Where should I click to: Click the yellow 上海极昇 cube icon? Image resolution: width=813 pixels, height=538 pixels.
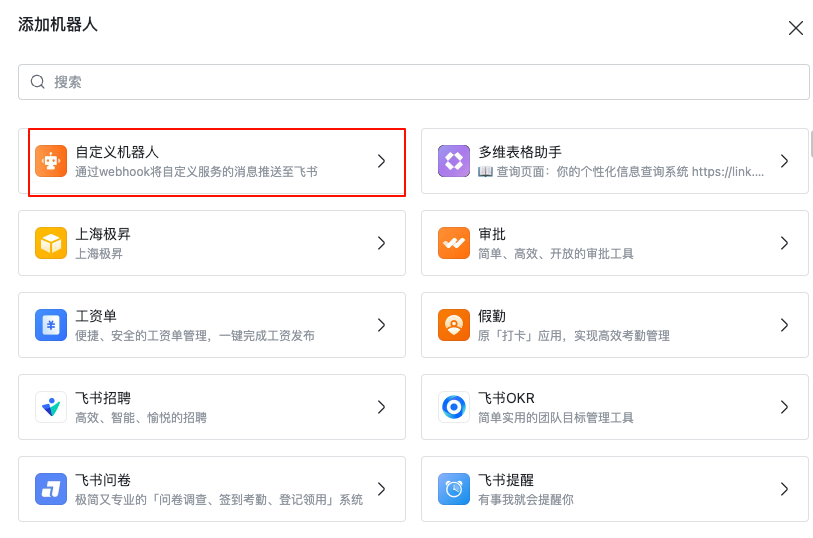pyautogui.click(x=51, y=243)
